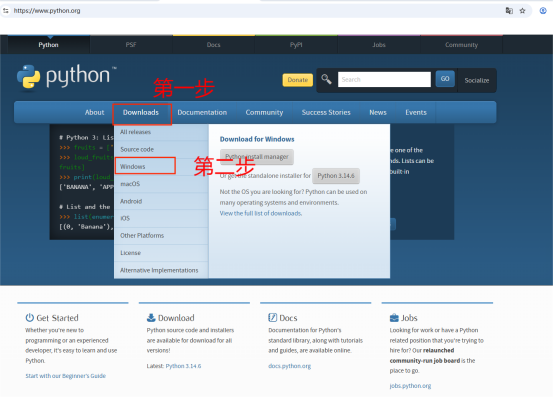Image resolution: width=553 pixels, height=398 pixels.
Task: Open the Events navigation menu
Action: pos(416,112)
